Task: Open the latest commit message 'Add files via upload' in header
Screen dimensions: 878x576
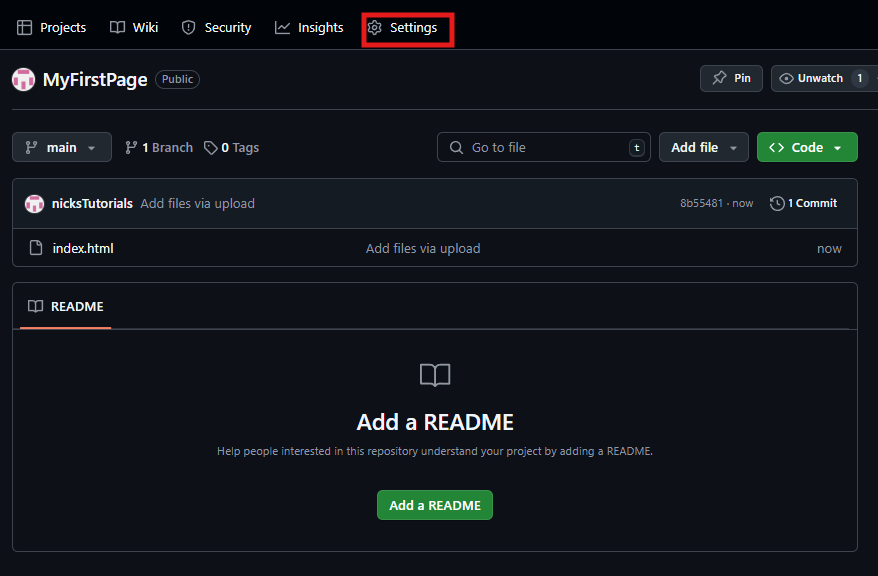Action: pyautogui.click(x=198, y=204)
